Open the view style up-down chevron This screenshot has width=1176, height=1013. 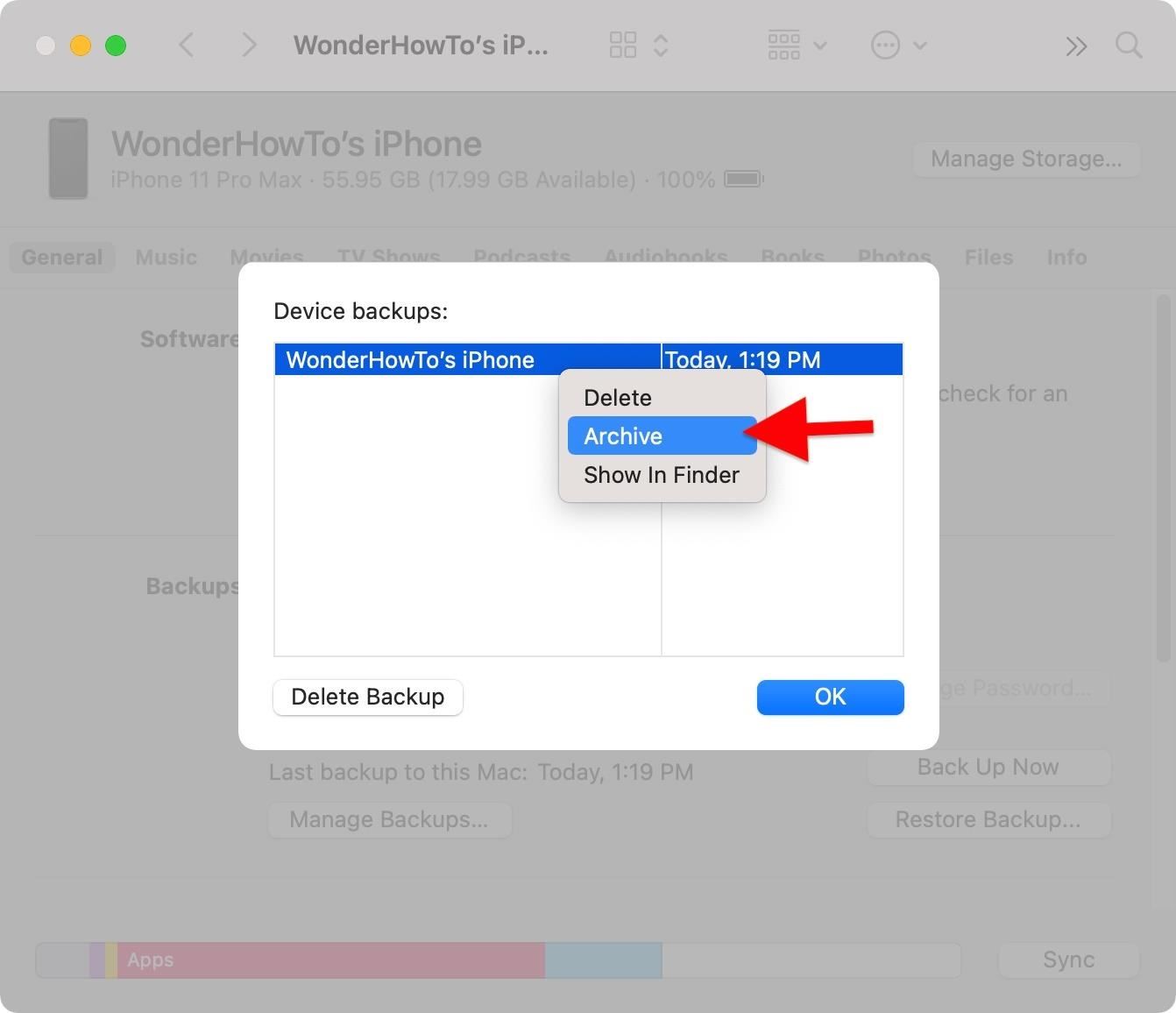coord(661,45)
